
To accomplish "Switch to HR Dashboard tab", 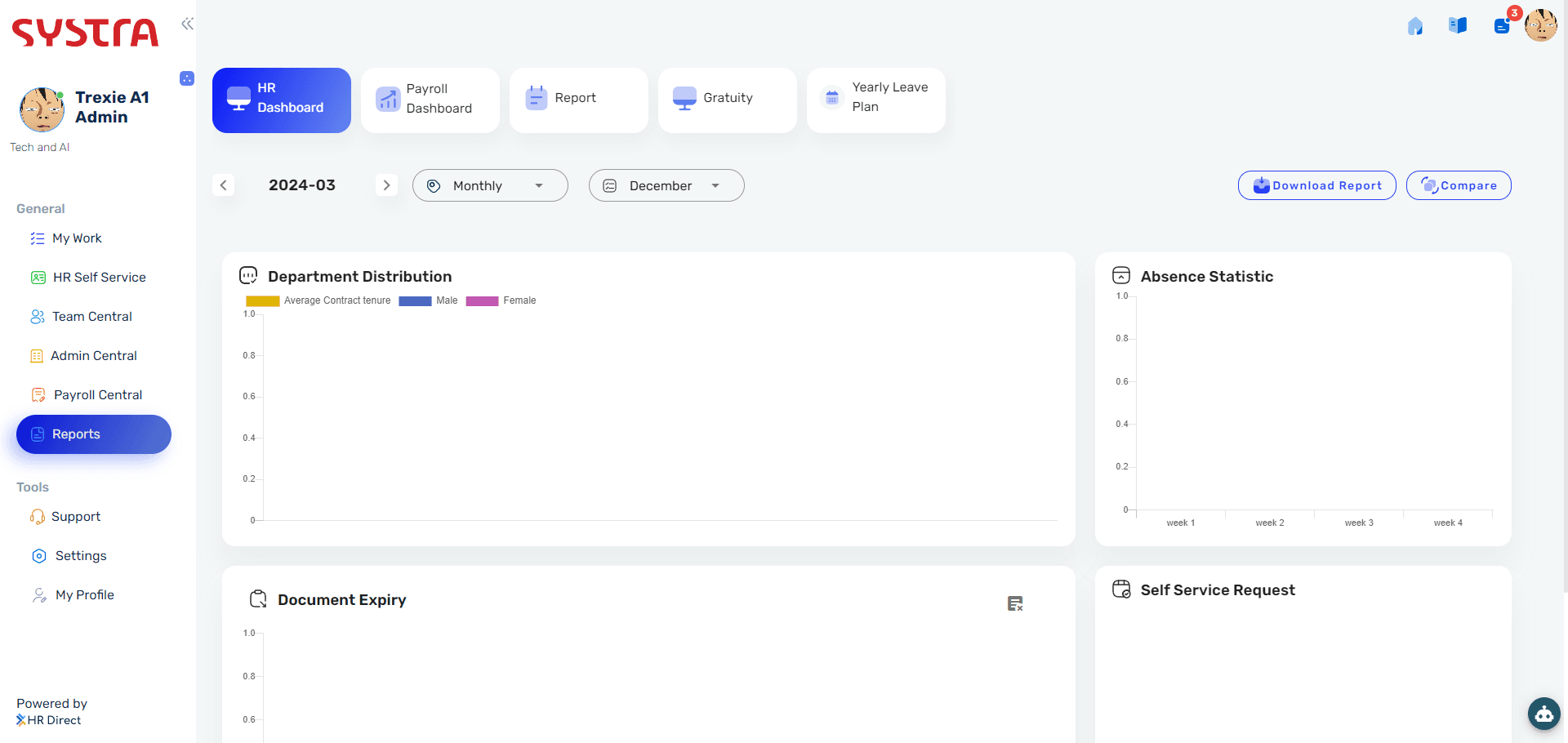I will click(282, 100).
